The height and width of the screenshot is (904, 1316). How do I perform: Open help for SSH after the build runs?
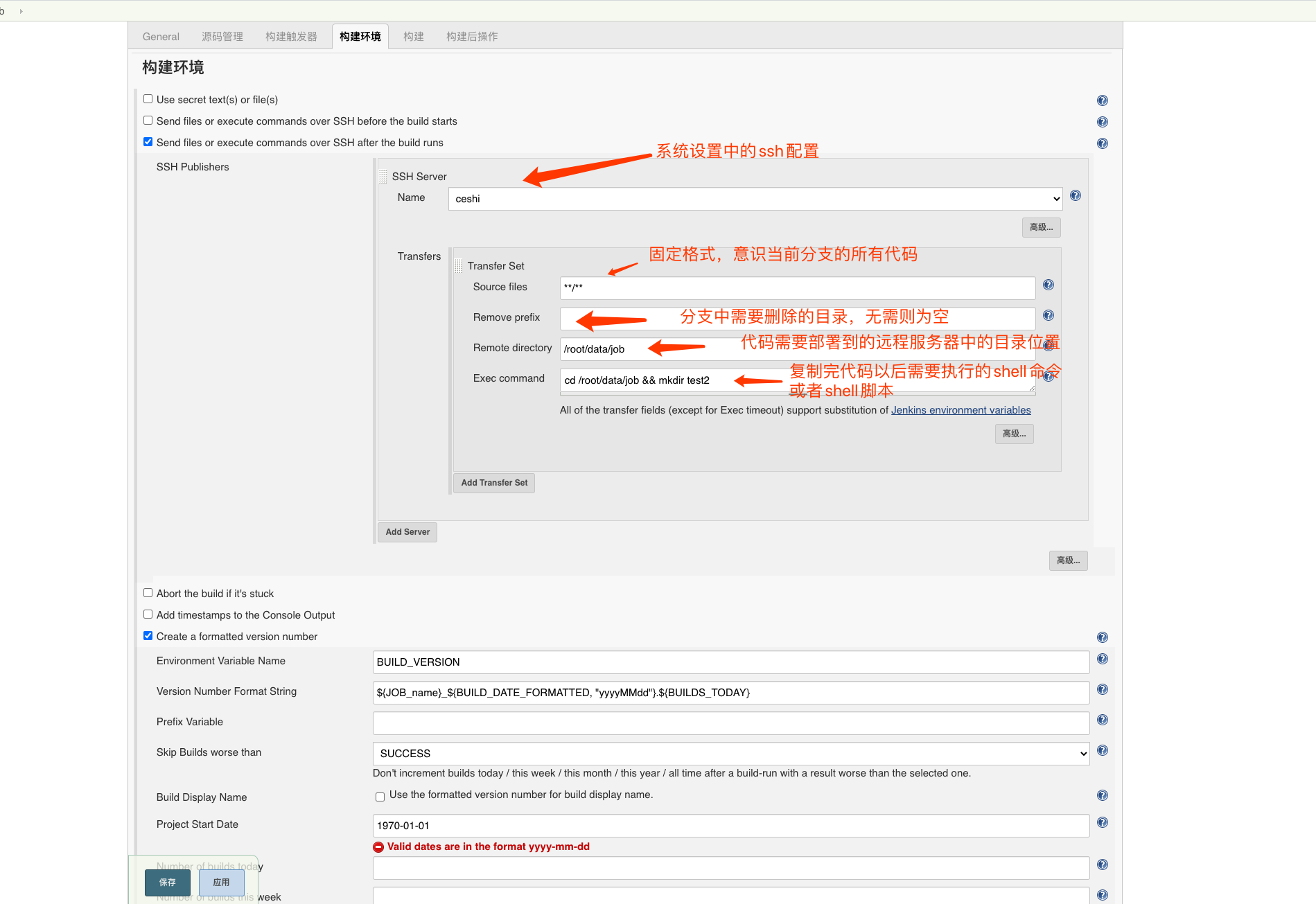[x=1102, y=143]
